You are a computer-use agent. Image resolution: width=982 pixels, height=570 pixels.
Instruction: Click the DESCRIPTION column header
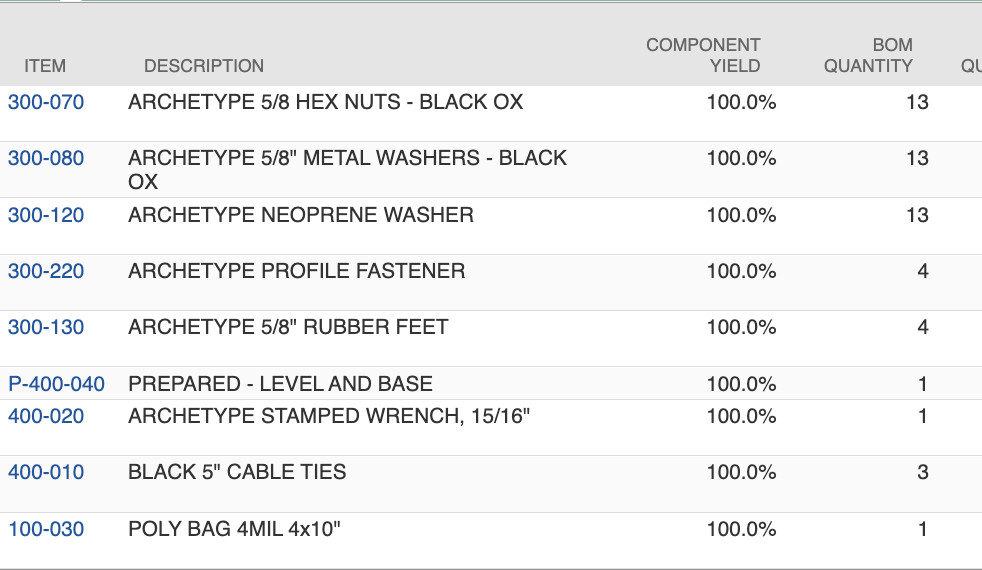204,66
